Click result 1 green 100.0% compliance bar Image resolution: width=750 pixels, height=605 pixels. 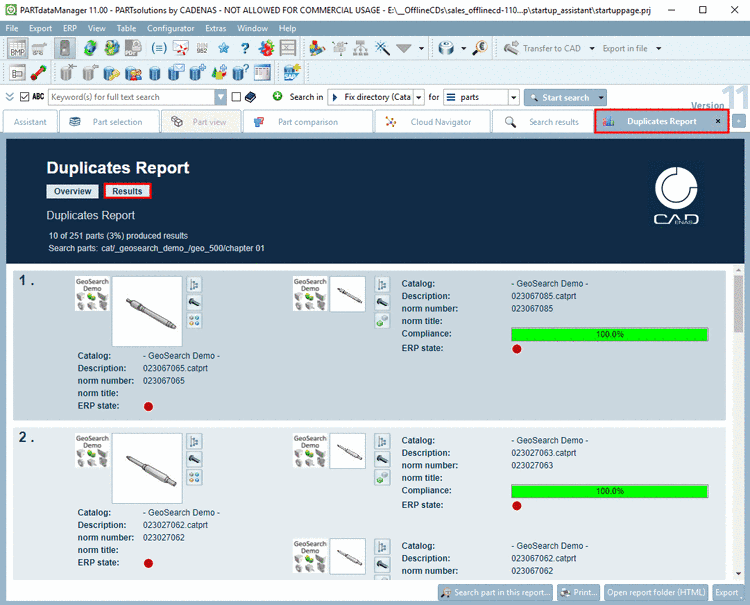click(610, 334)
